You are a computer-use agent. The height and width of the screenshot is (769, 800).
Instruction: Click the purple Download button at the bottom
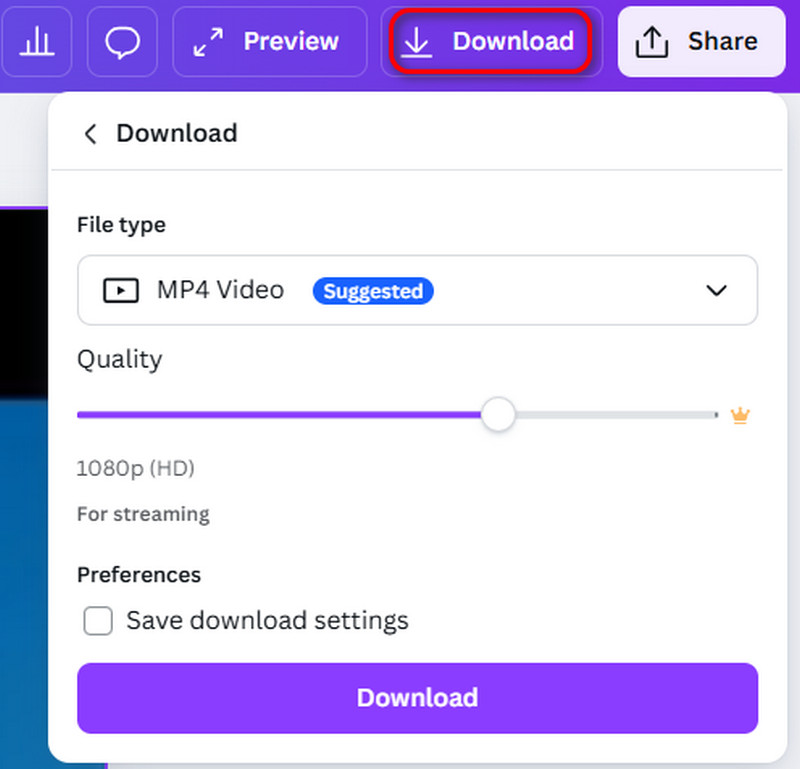417,698
